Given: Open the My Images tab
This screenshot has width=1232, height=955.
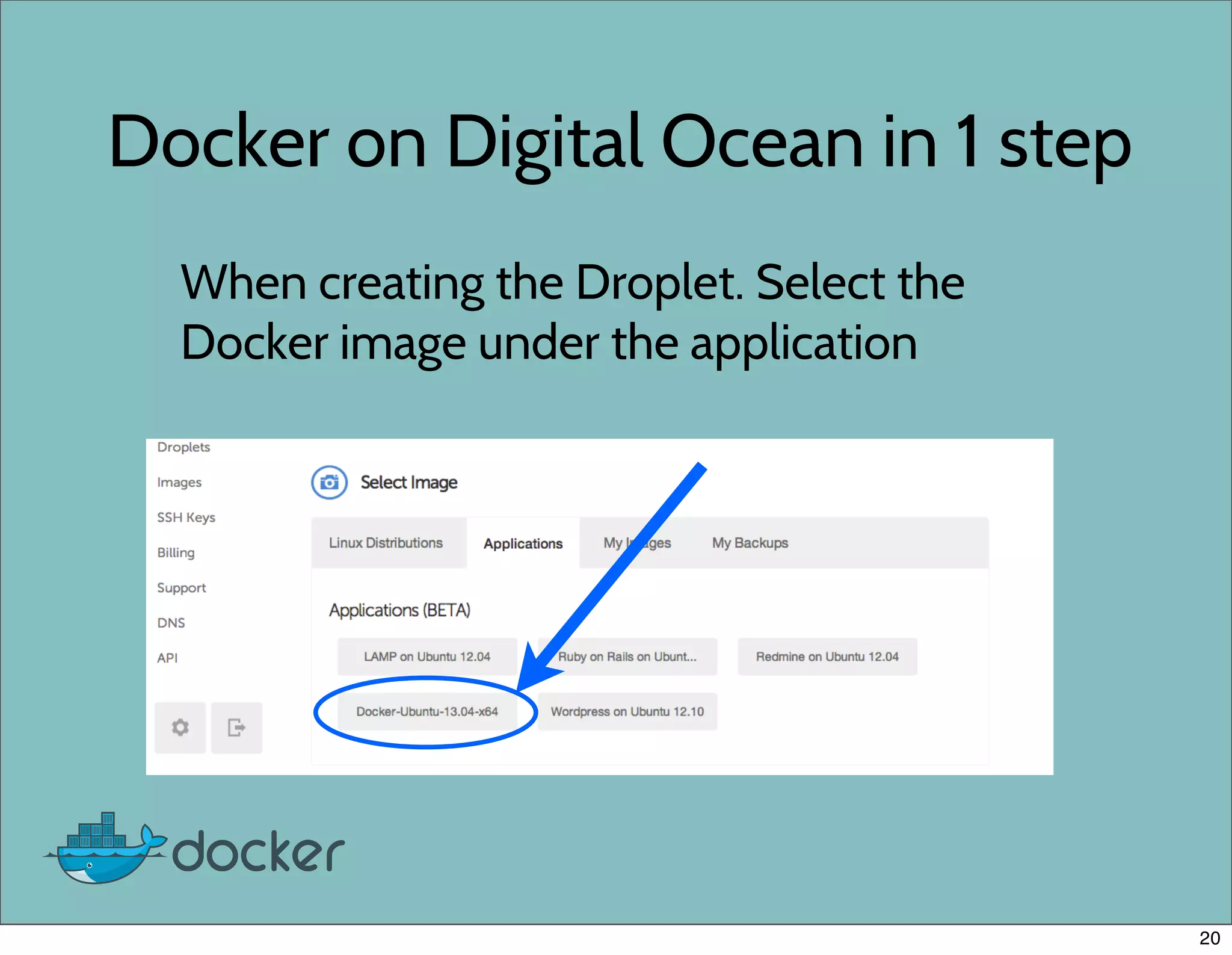Looking at the screenshot, I should coord(637,543).
